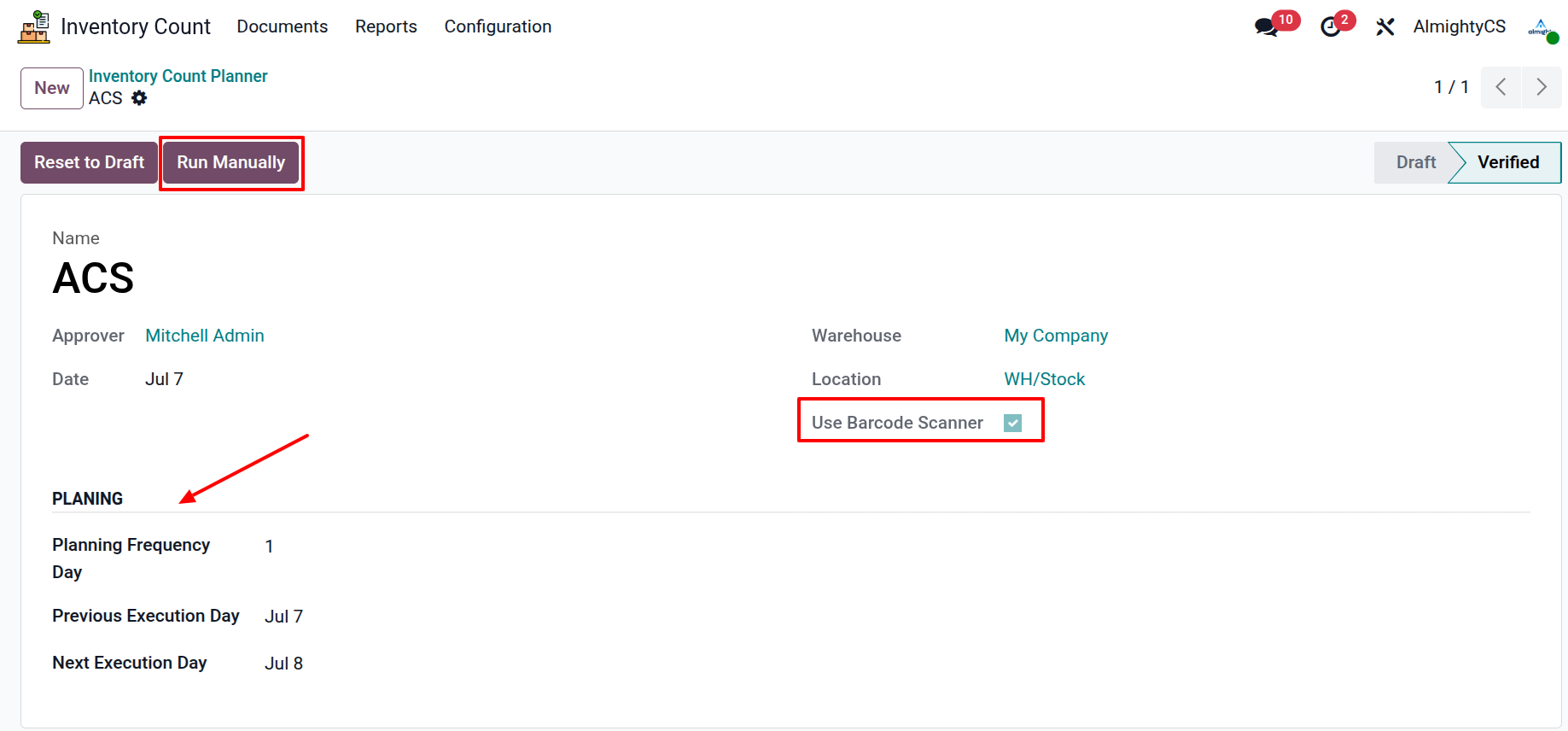Click the Inventory Count app logo icon

click(x=34, y=26)
